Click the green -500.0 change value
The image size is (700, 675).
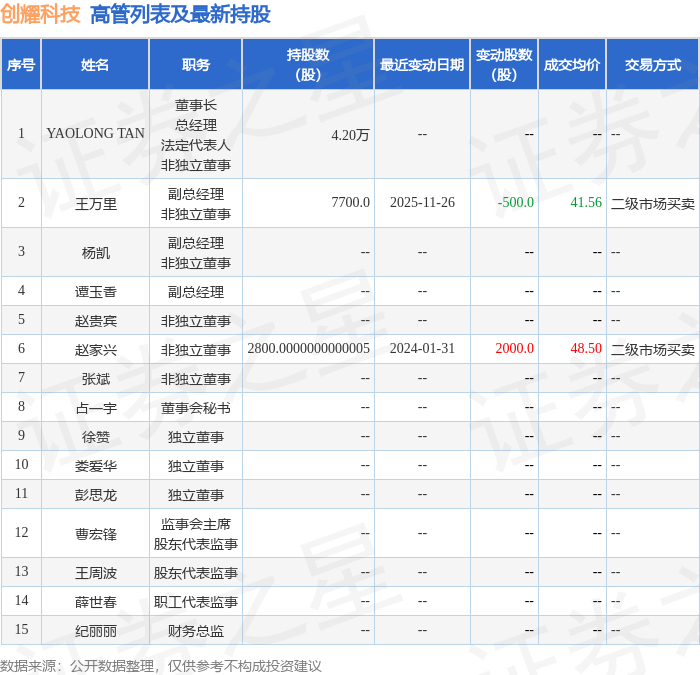(x=516, y=202)
